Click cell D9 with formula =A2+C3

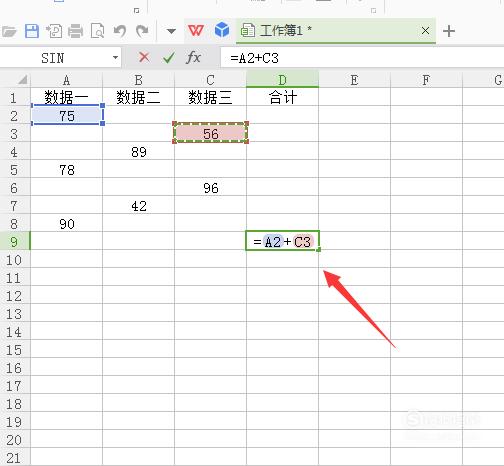(282, 241)
